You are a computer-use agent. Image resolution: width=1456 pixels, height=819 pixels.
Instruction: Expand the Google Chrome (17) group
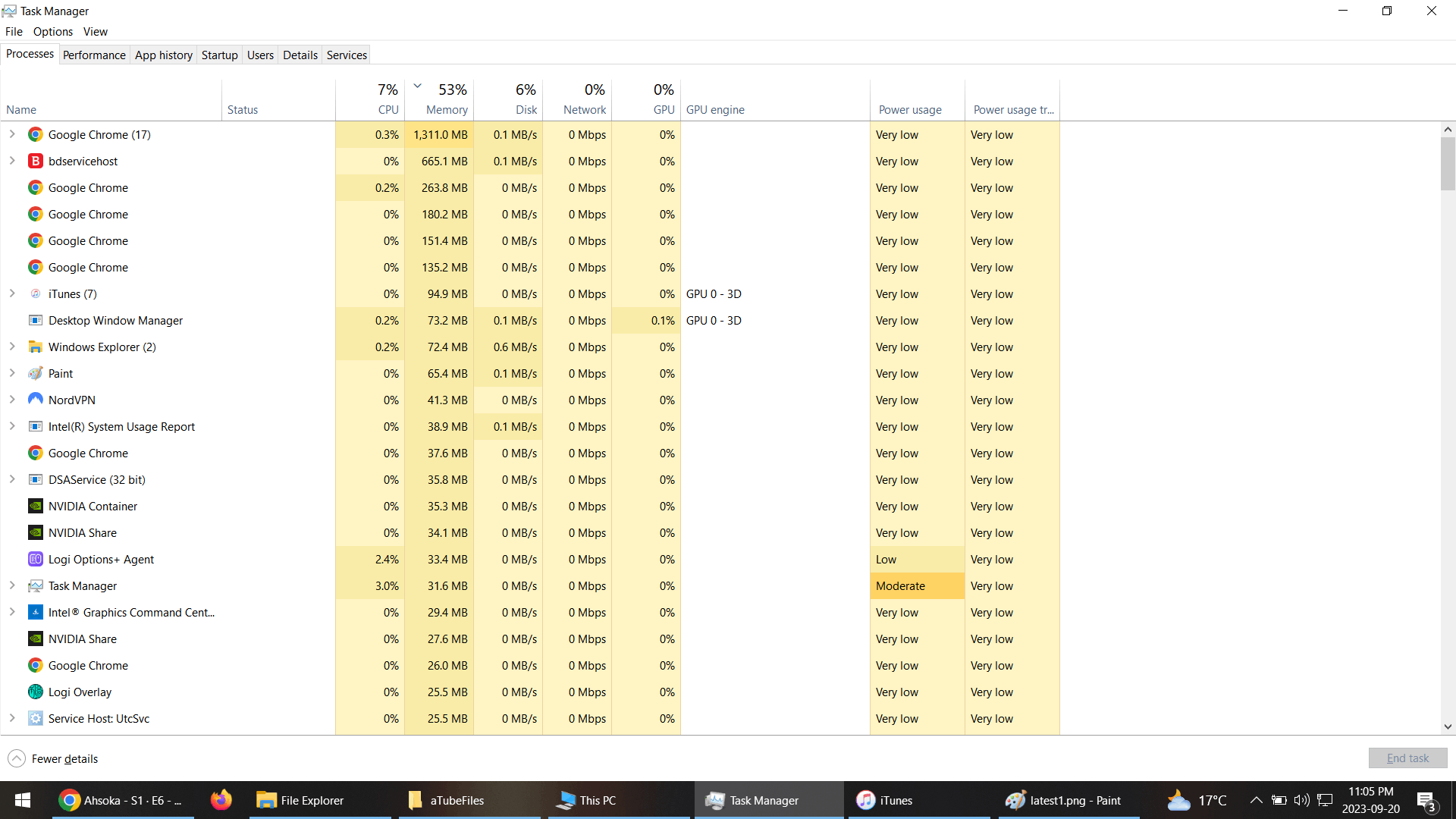pyautogui.click(x=12, y=134)
